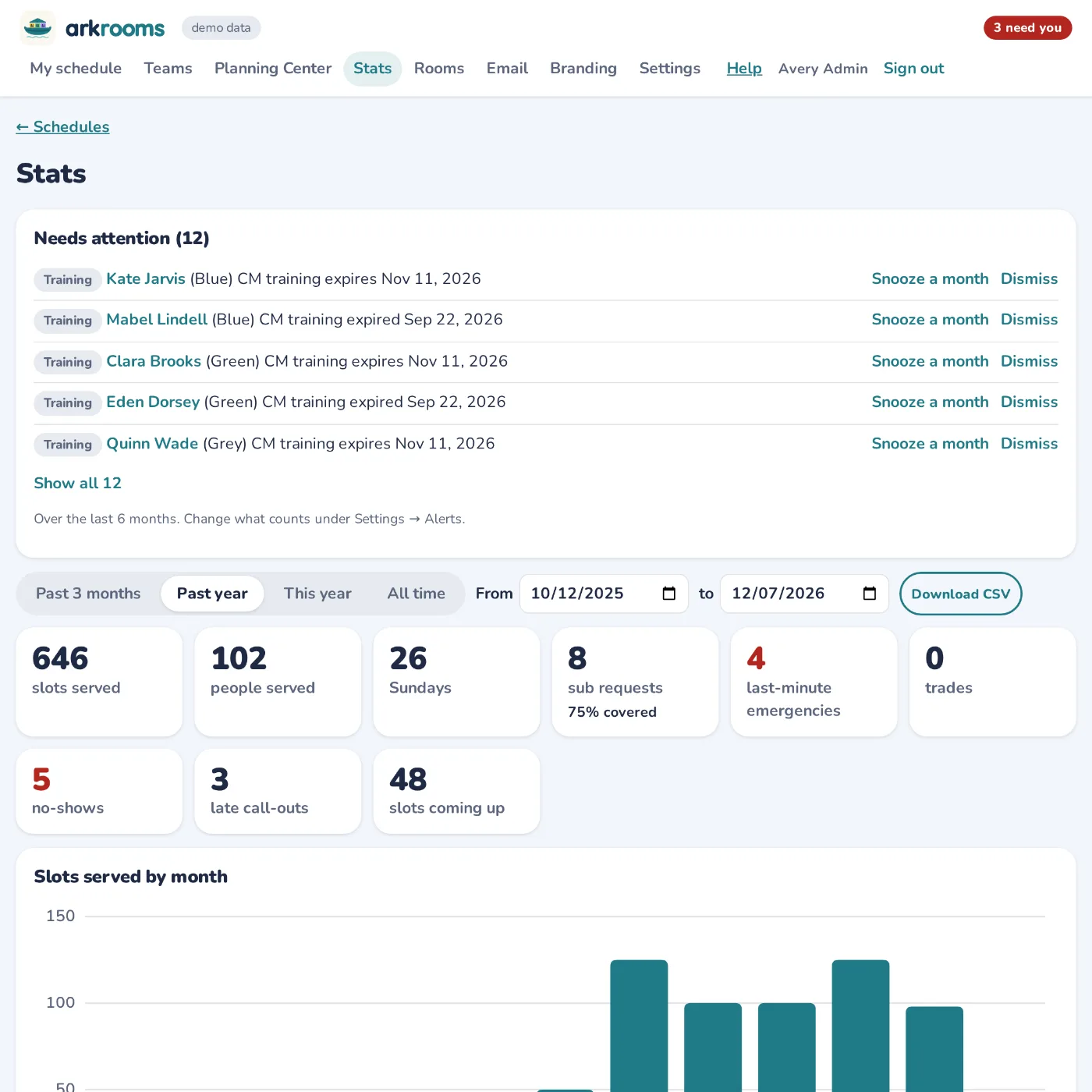Snooze Clara Brooks alert a month
The image size is (1092, 1092).
[x=930, y=361]
